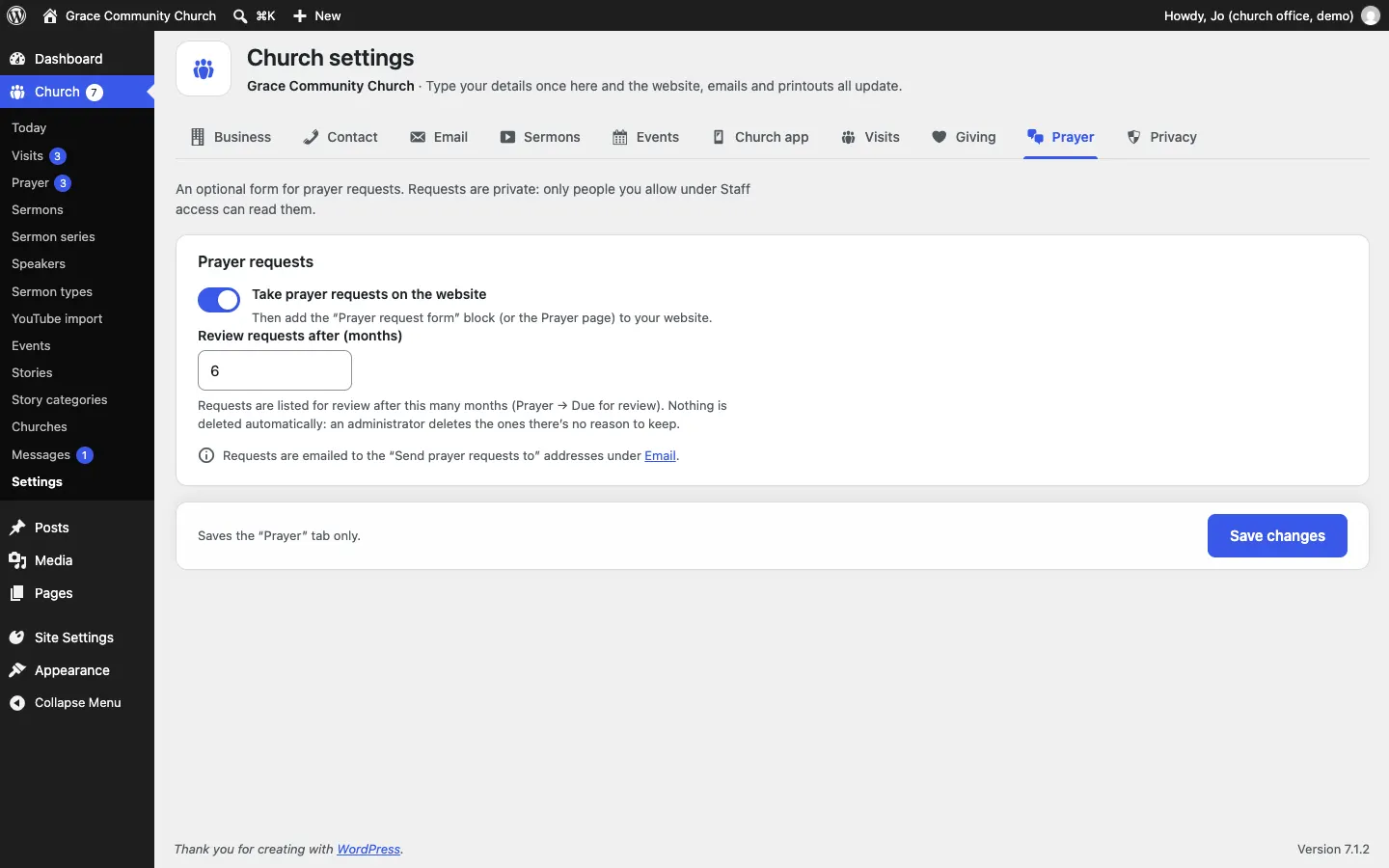Click the Giving heart icon
This screenshot has height=868, width=1389.
click(x=940, y=137)
